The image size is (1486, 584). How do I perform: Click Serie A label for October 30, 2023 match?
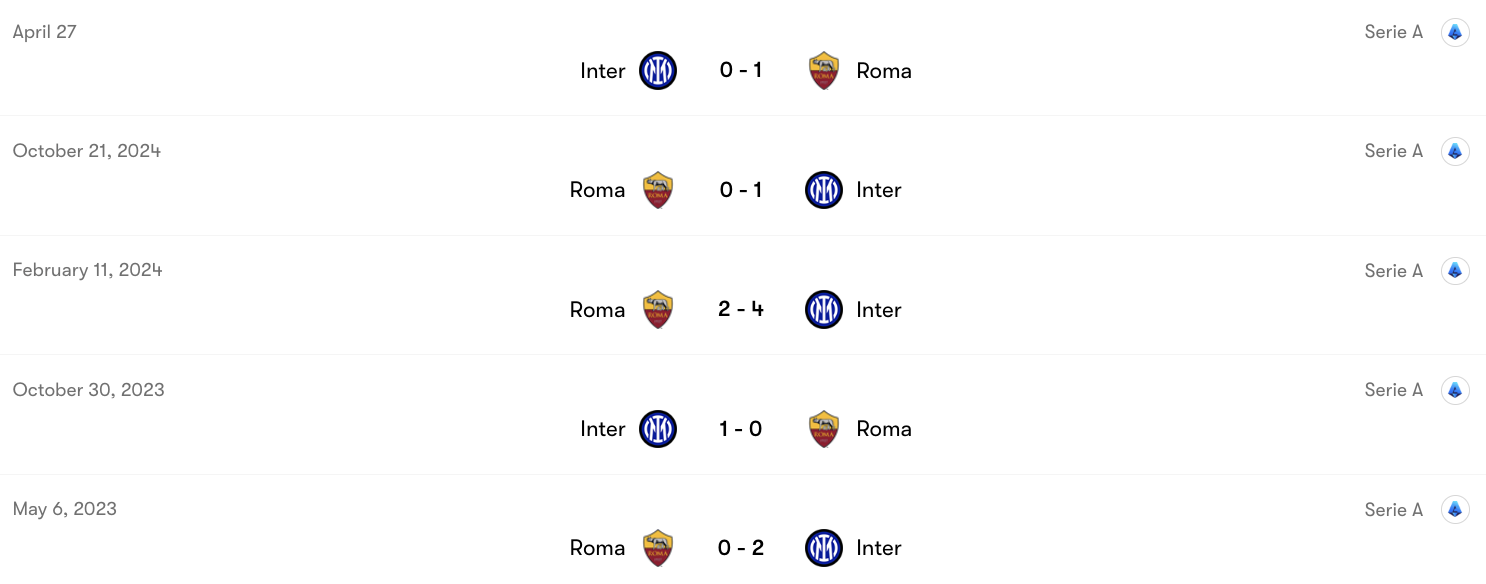1393,390
